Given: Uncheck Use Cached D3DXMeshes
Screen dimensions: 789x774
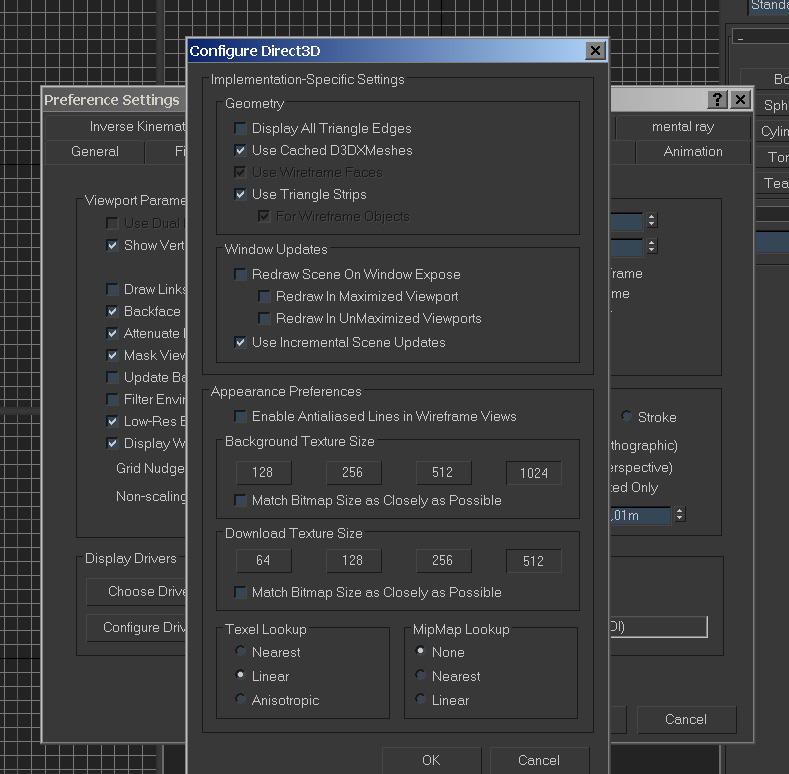Looking at the screenshot, I should [241, 150].
